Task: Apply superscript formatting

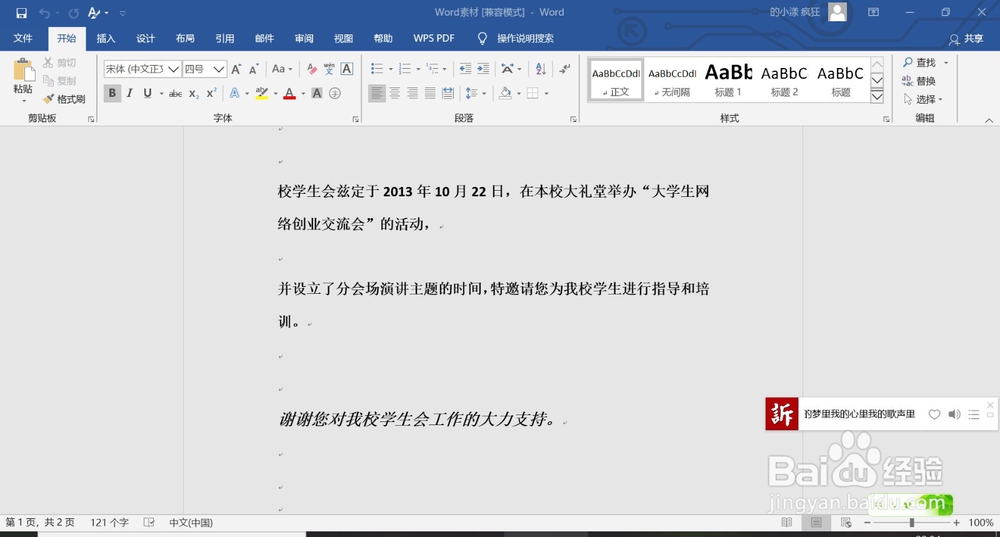Action: [x=212, y=94]
